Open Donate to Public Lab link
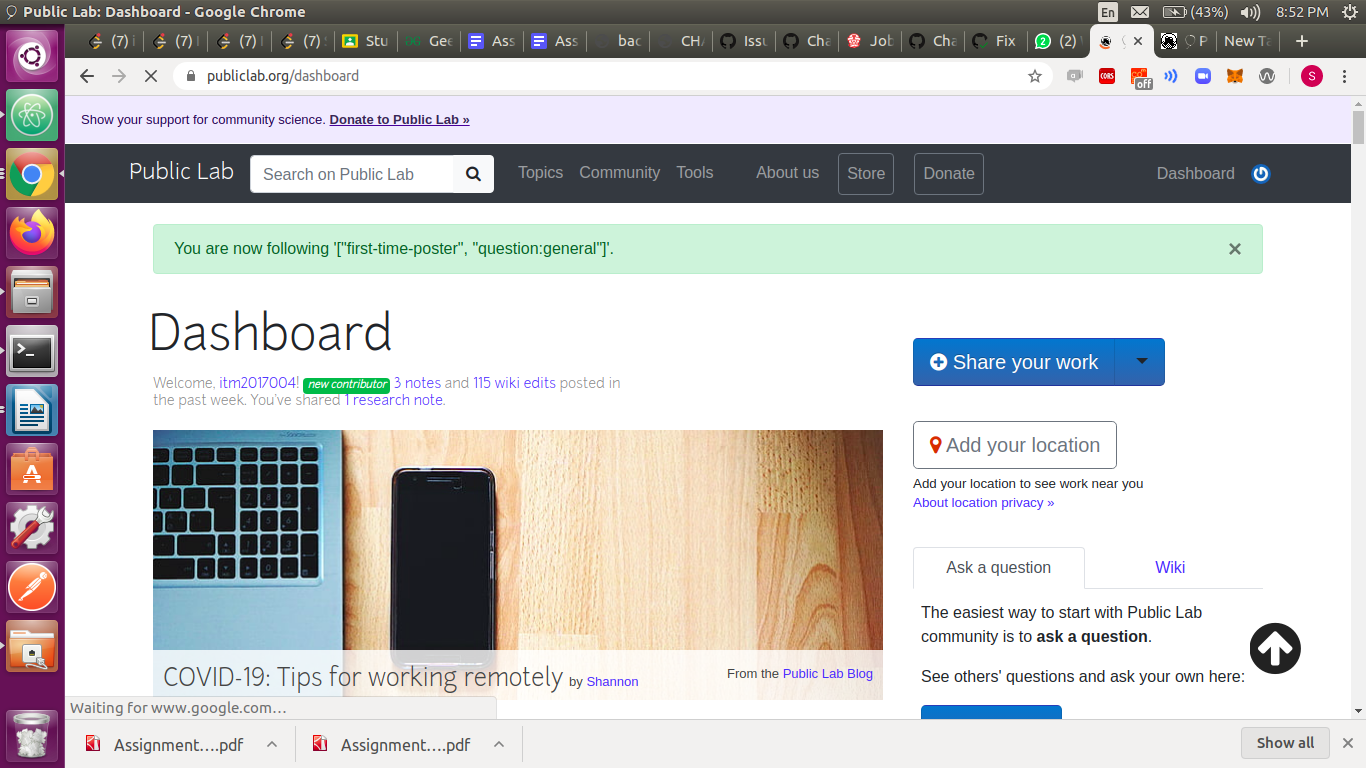1366x768 pixels. (x=399, y=120)
